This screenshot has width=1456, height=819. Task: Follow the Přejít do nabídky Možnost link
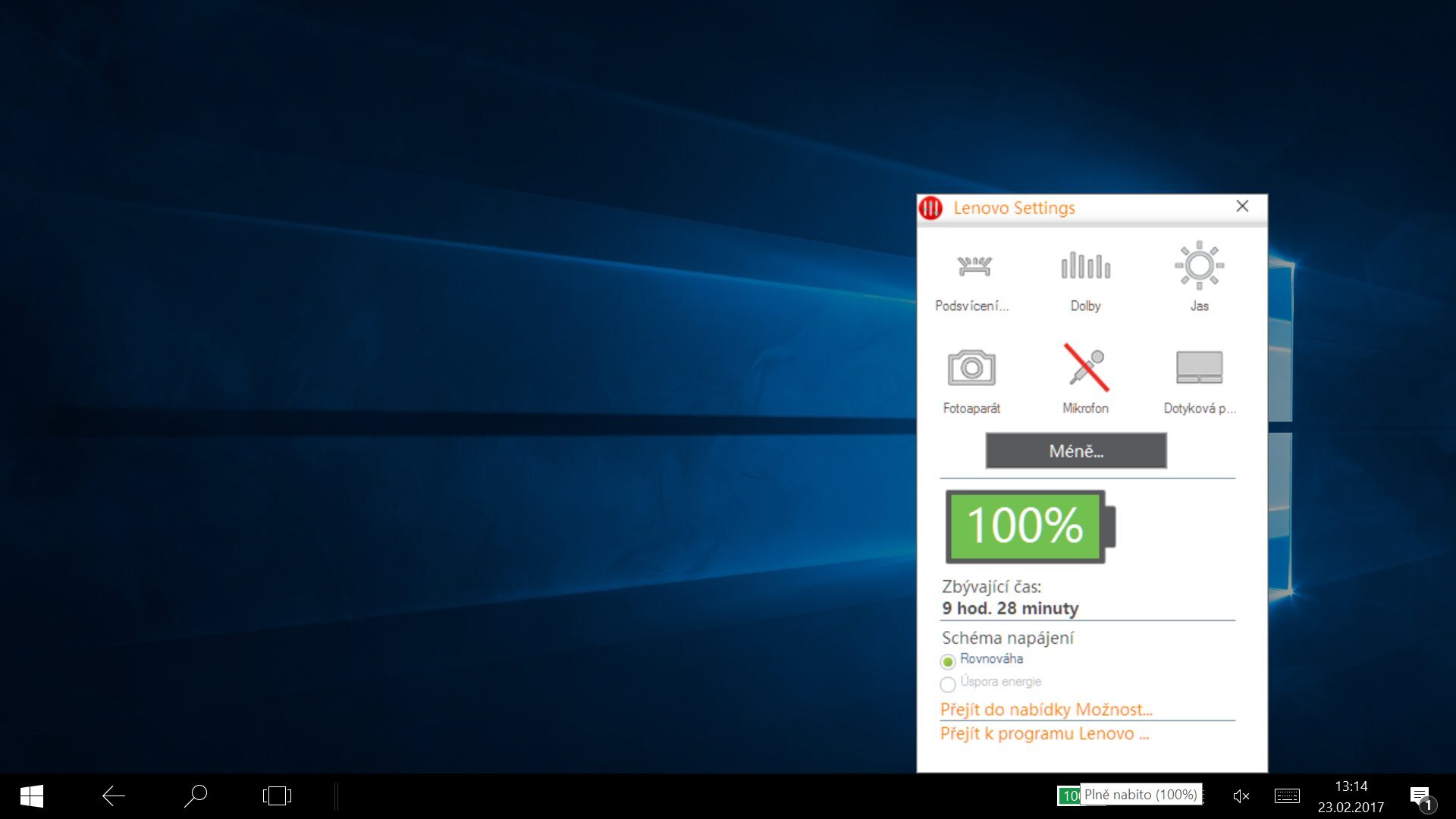coord(1046,710)
